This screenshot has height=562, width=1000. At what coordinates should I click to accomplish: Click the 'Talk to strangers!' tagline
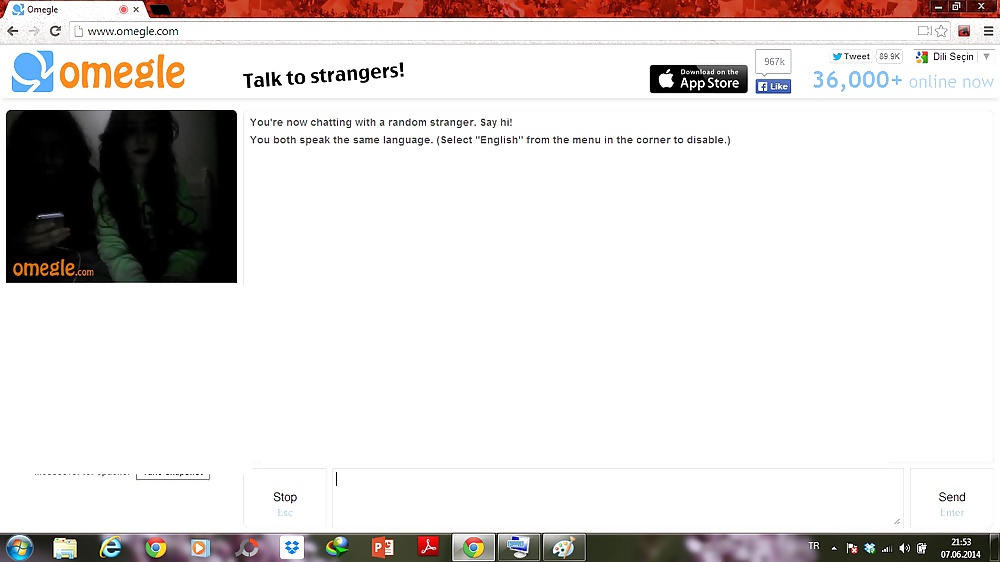tap(323, 75)
